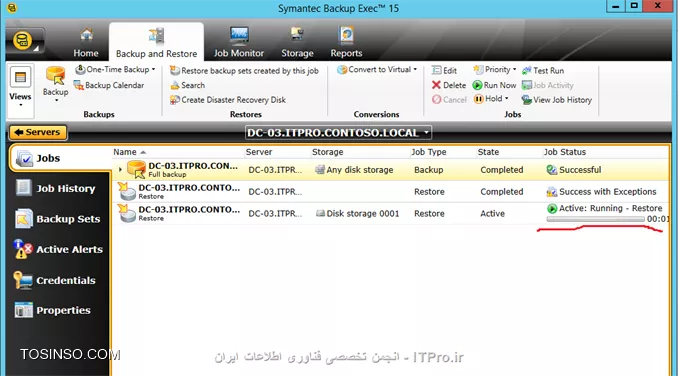This screenshot has width=678, height=376.
Task: Click 'Disk storage 0001' cell
Action: click(358, 213)
